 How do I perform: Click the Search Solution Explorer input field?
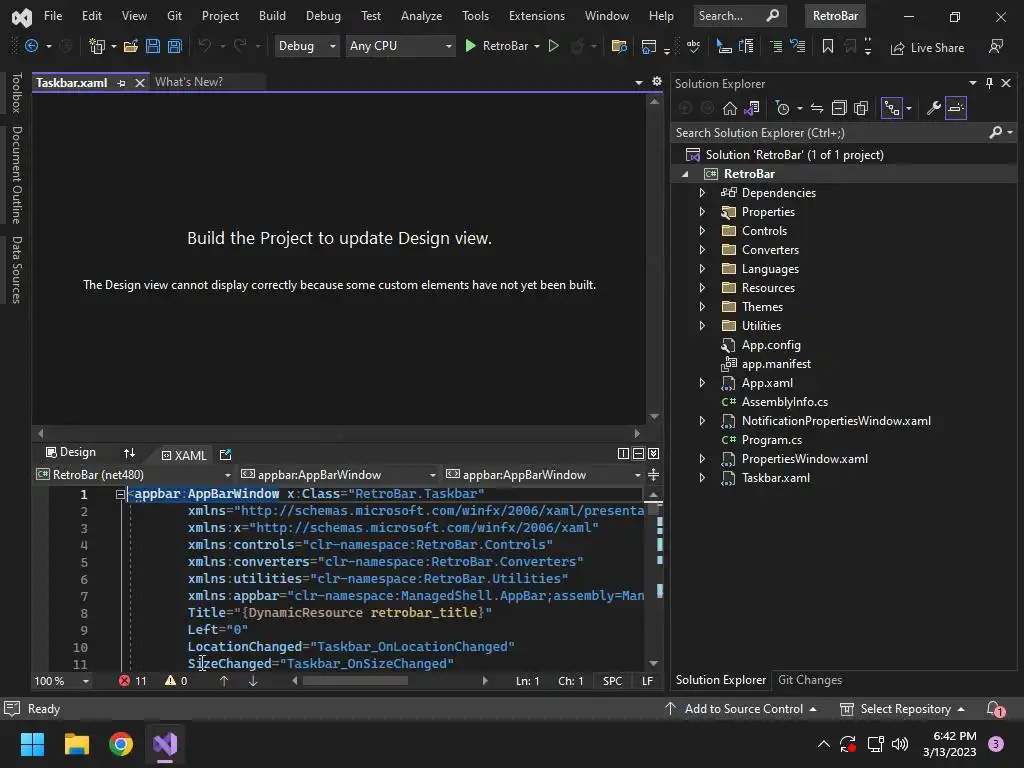tap(829, 133)
